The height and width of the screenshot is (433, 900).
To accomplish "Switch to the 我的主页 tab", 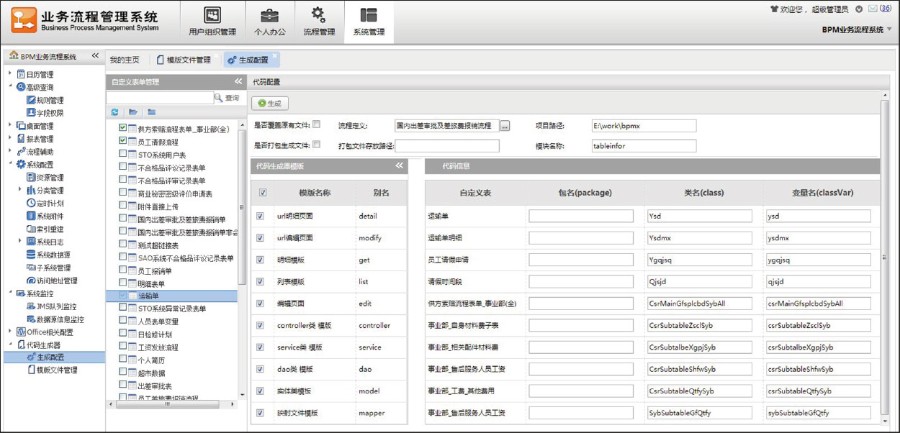I will click(x=125, y=60).
